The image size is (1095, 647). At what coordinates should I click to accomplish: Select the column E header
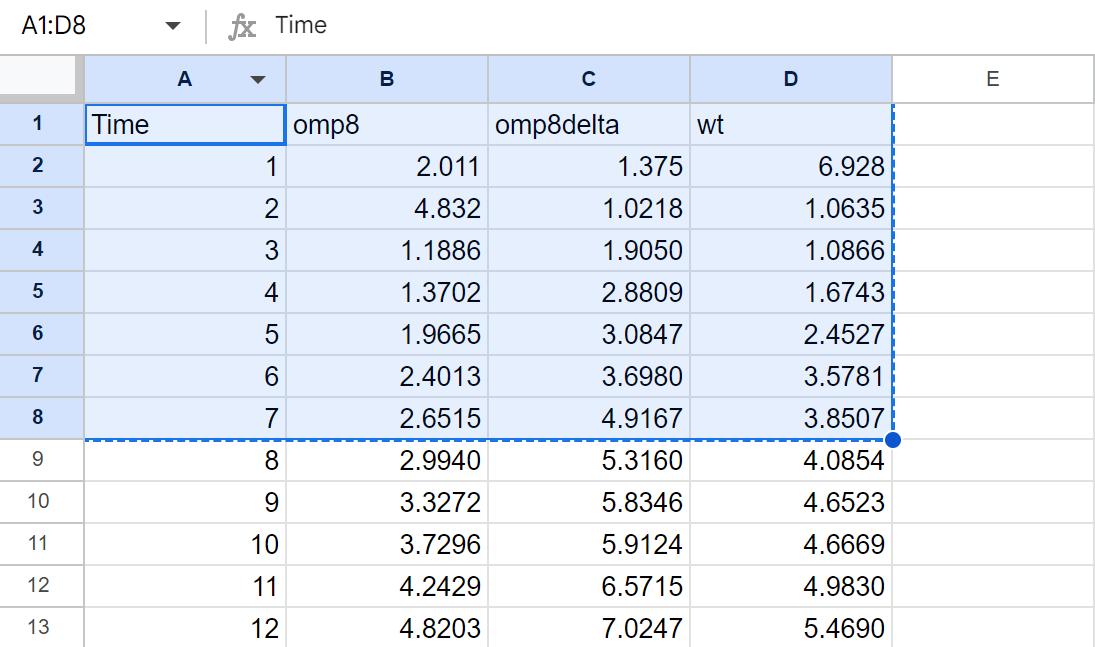(992, 80)
